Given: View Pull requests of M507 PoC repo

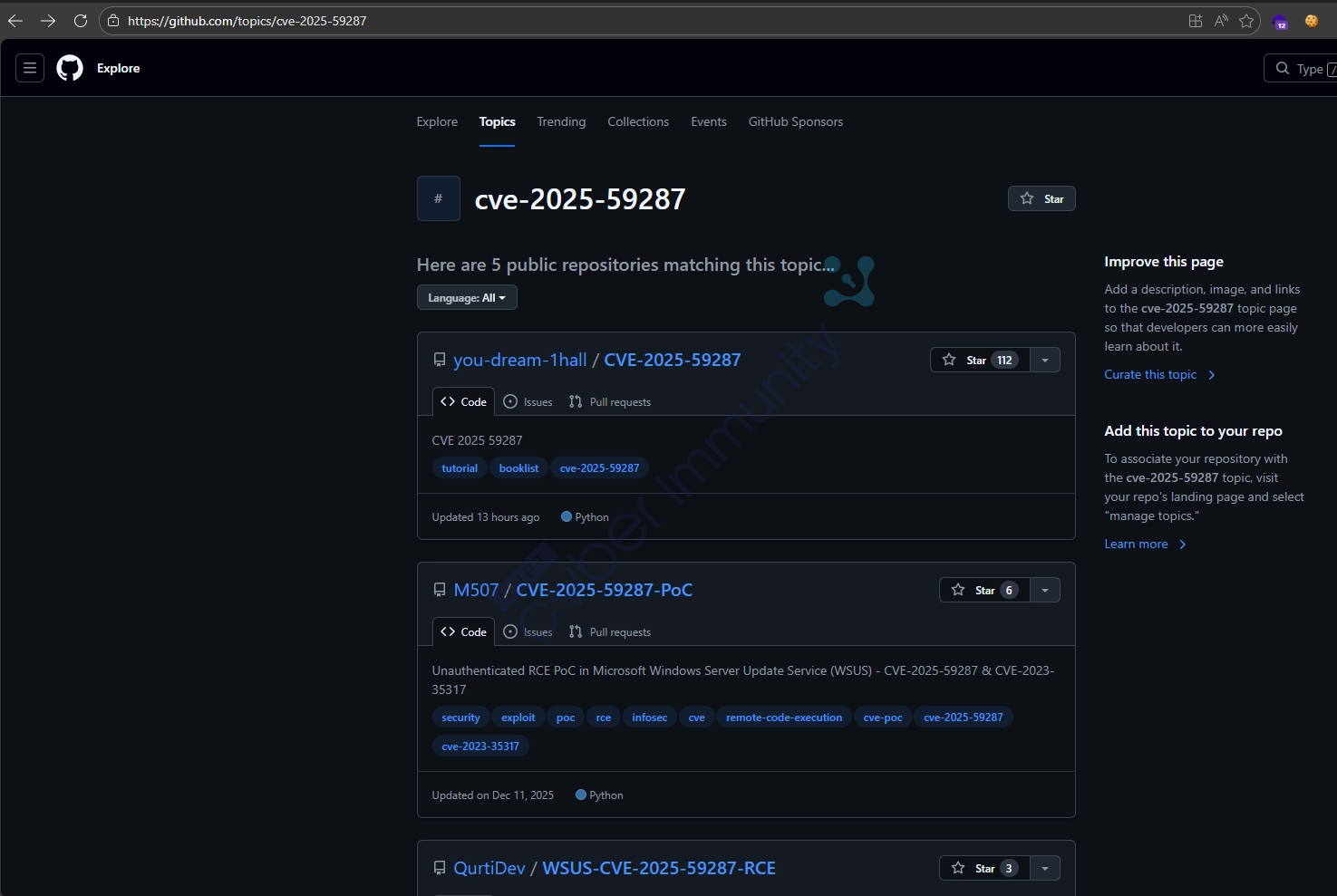Looking at the screenshot, I should (610, 631).
